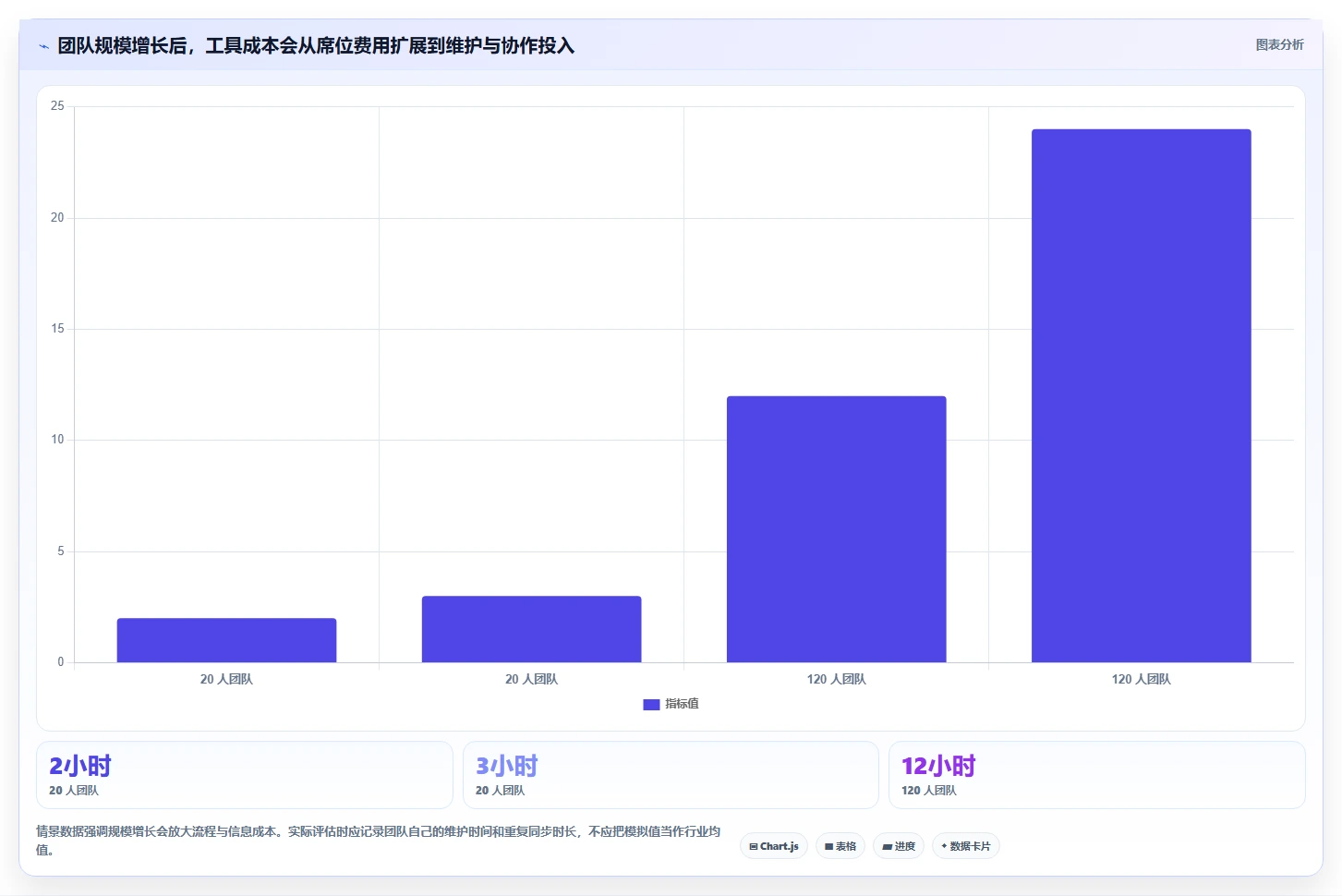Screen dimensions: 1342x896
Task: Select the title 团队规模增长后，工具成本会从席位费用扩展到维护与协作投入
Action: [316, 46]
